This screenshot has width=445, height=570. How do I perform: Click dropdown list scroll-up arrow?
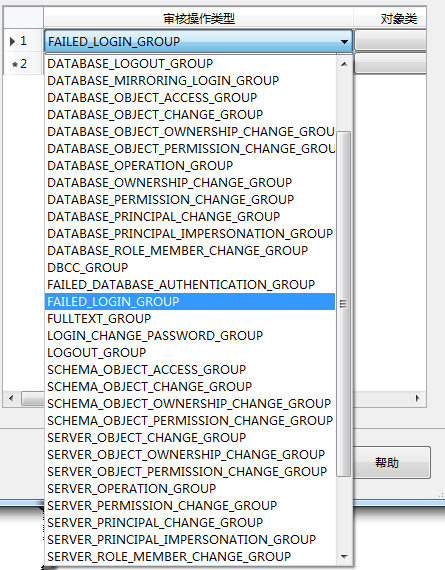click(x=344, y=64)
